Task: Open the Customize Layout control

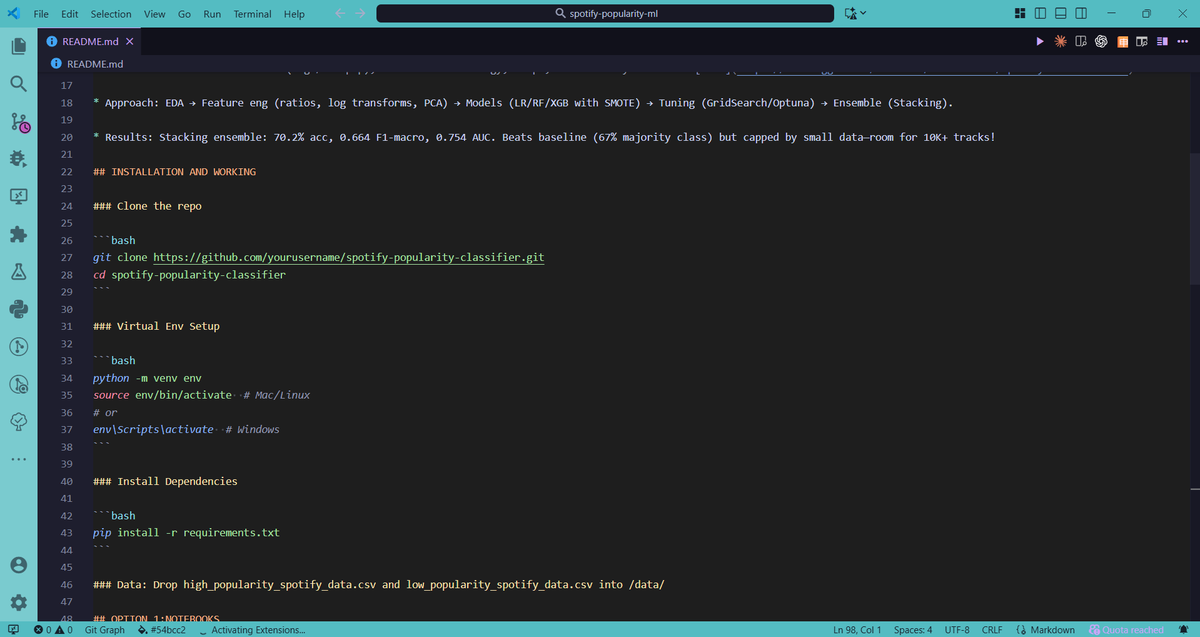Action: coord(1018,13)
